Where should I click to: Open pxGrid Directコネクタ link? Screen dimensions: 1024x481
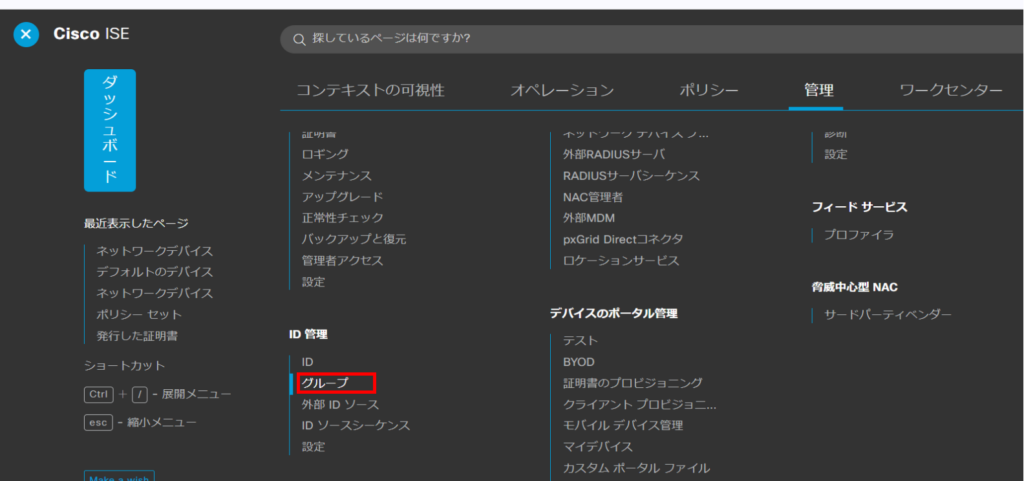(x=623, y=239)
